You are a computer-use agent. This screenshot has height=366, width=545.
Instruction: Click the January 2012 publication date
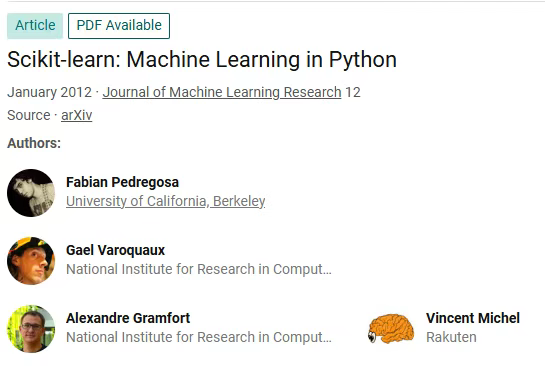pos(49,92)
